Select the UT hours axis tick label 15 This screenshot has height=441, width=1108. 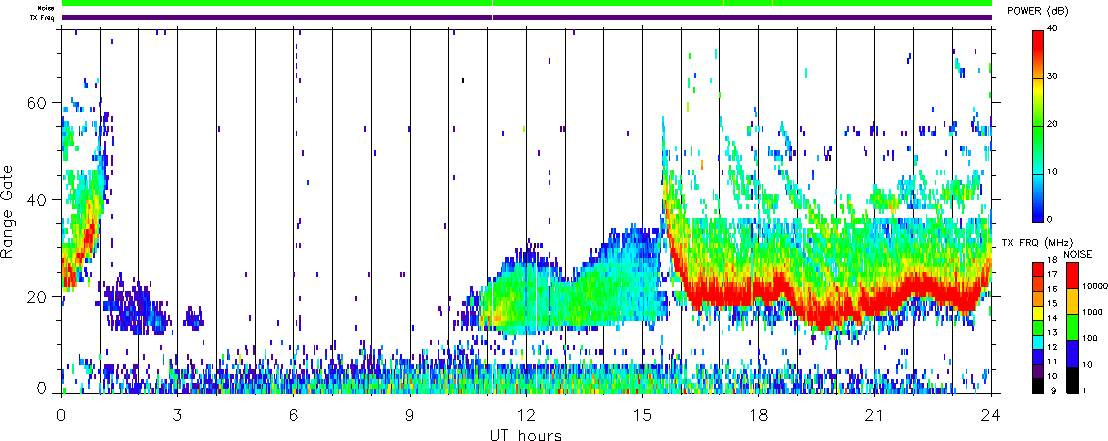[x=642, y=413]
